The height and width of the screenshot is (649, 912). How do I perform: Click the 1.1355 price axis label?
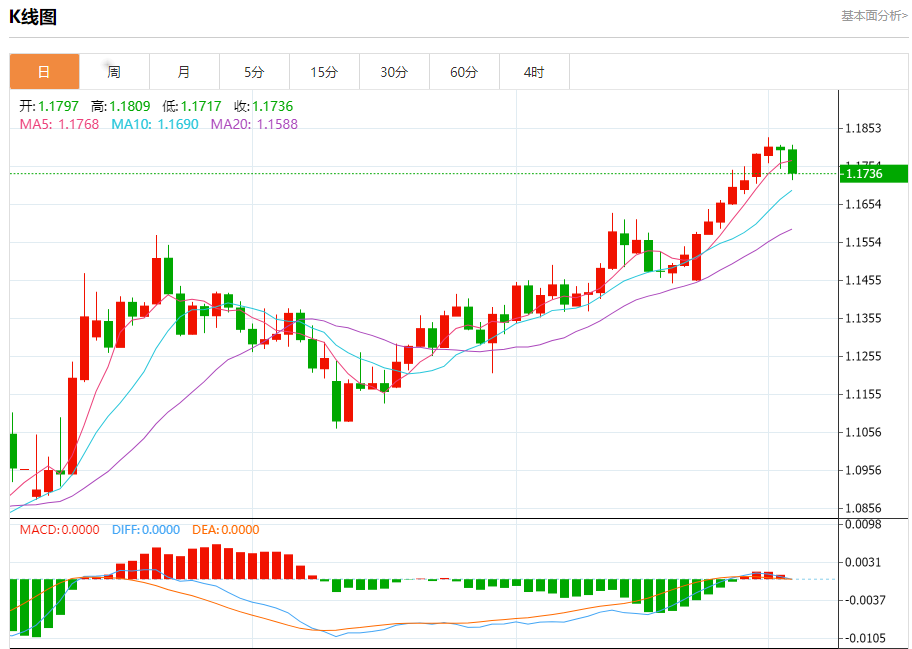(863, 318)
